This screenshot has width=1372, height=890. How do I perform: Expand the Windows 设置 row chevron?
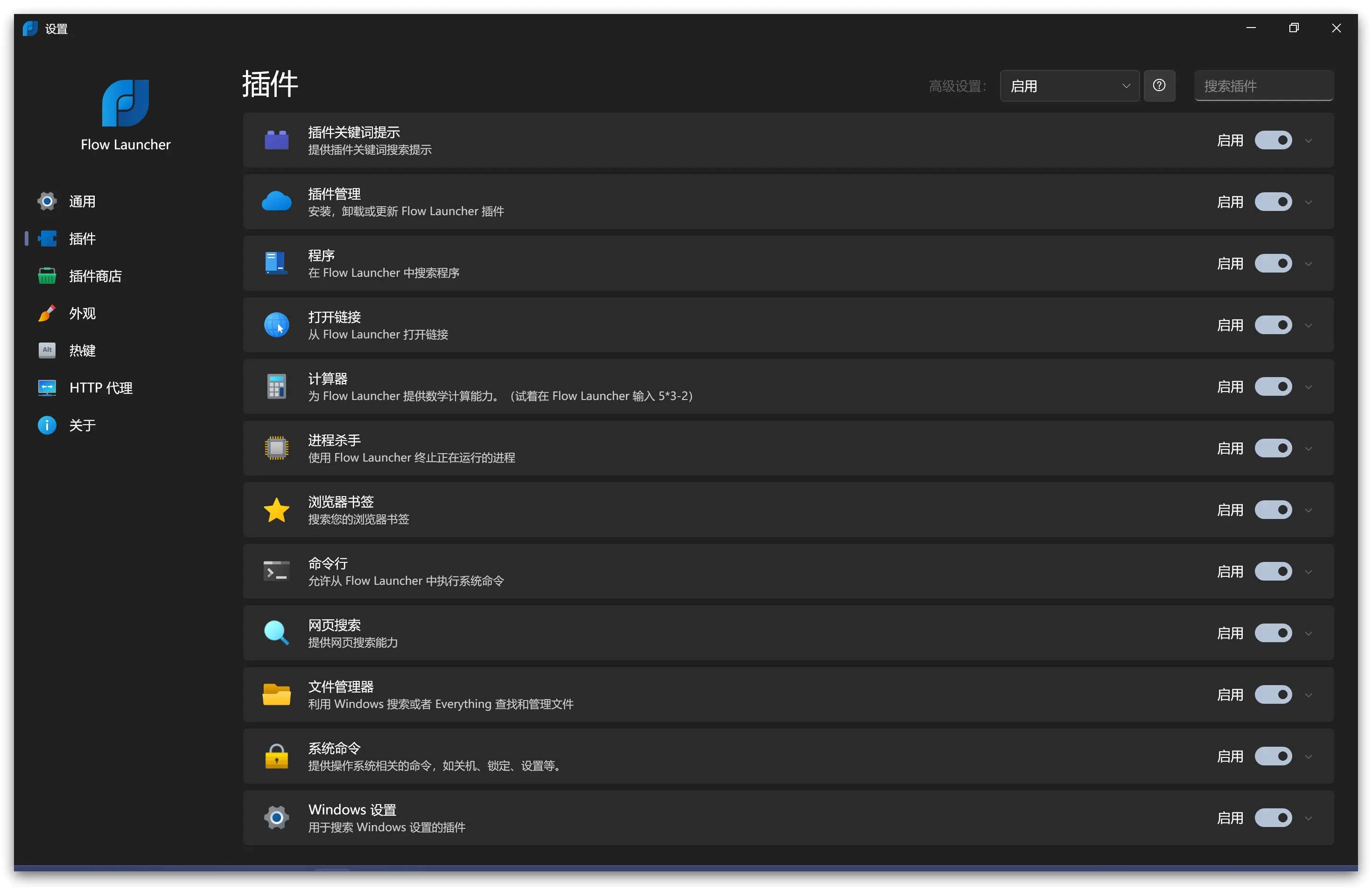[x=1308, y=818]
